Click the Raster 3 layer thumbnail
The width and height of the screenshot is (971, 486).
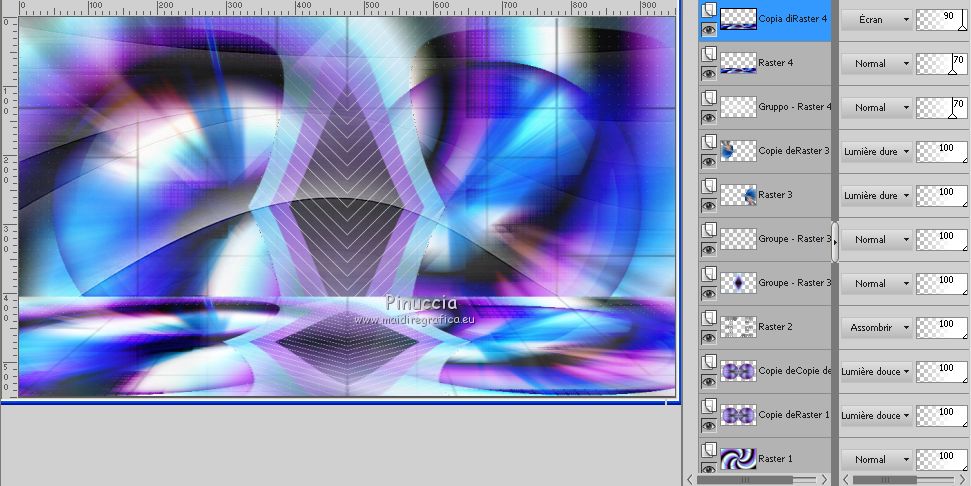(738, 195)
